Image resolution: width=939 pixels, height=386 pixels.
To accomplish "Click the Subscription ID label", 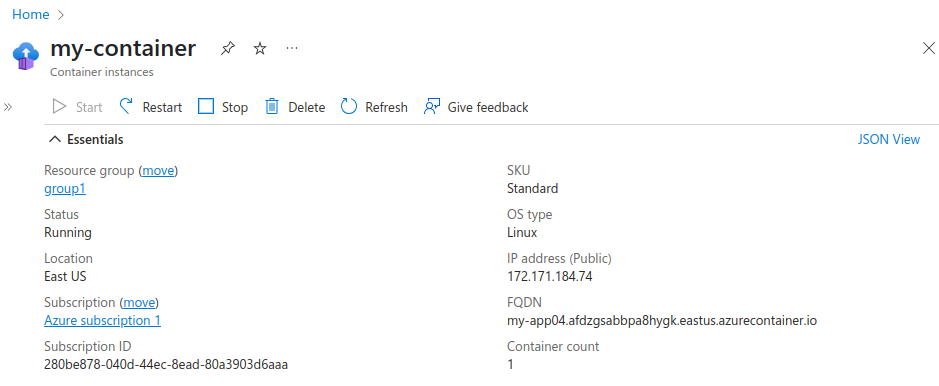I will (x=87, y=346).
